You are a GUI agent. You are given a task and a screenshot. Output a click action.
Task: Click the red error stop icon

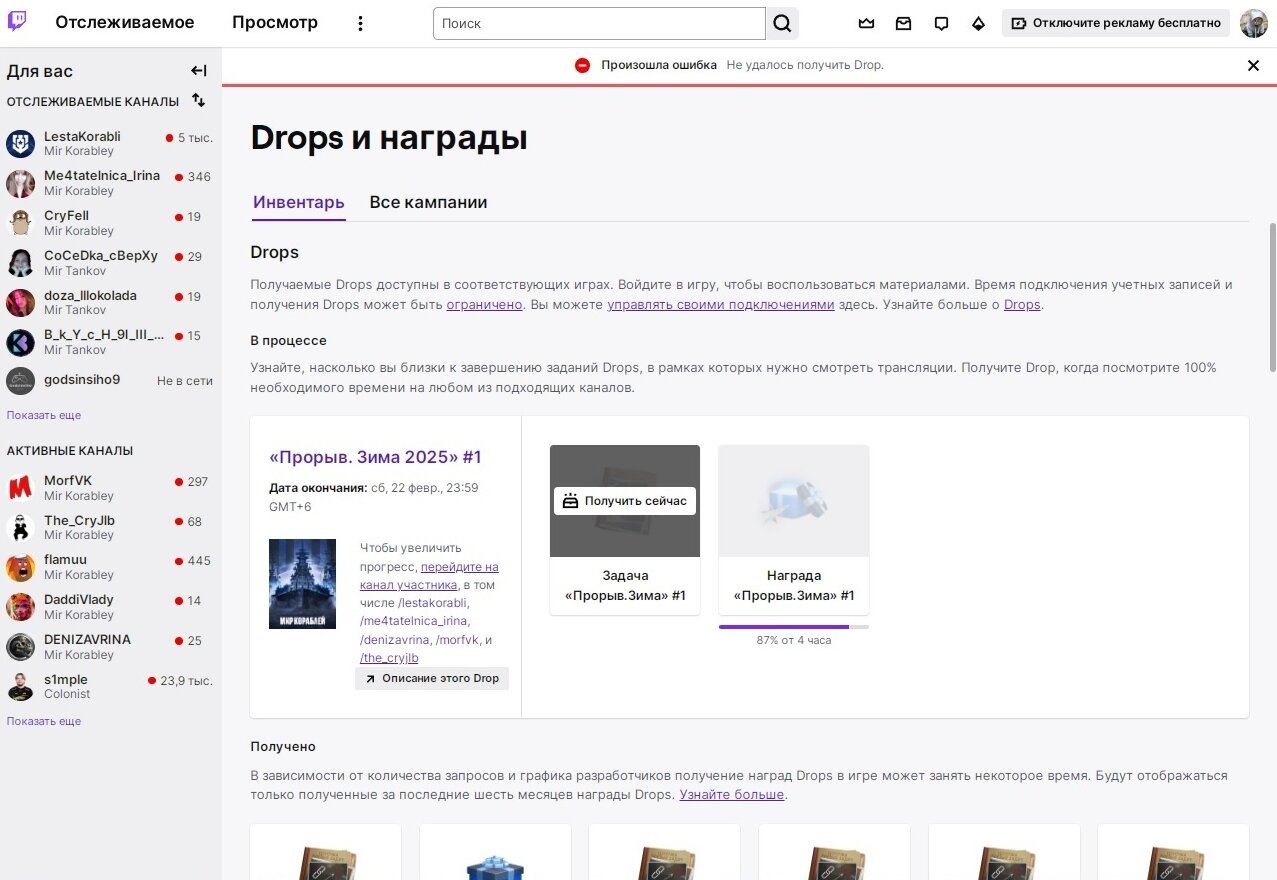coord(582,65)
